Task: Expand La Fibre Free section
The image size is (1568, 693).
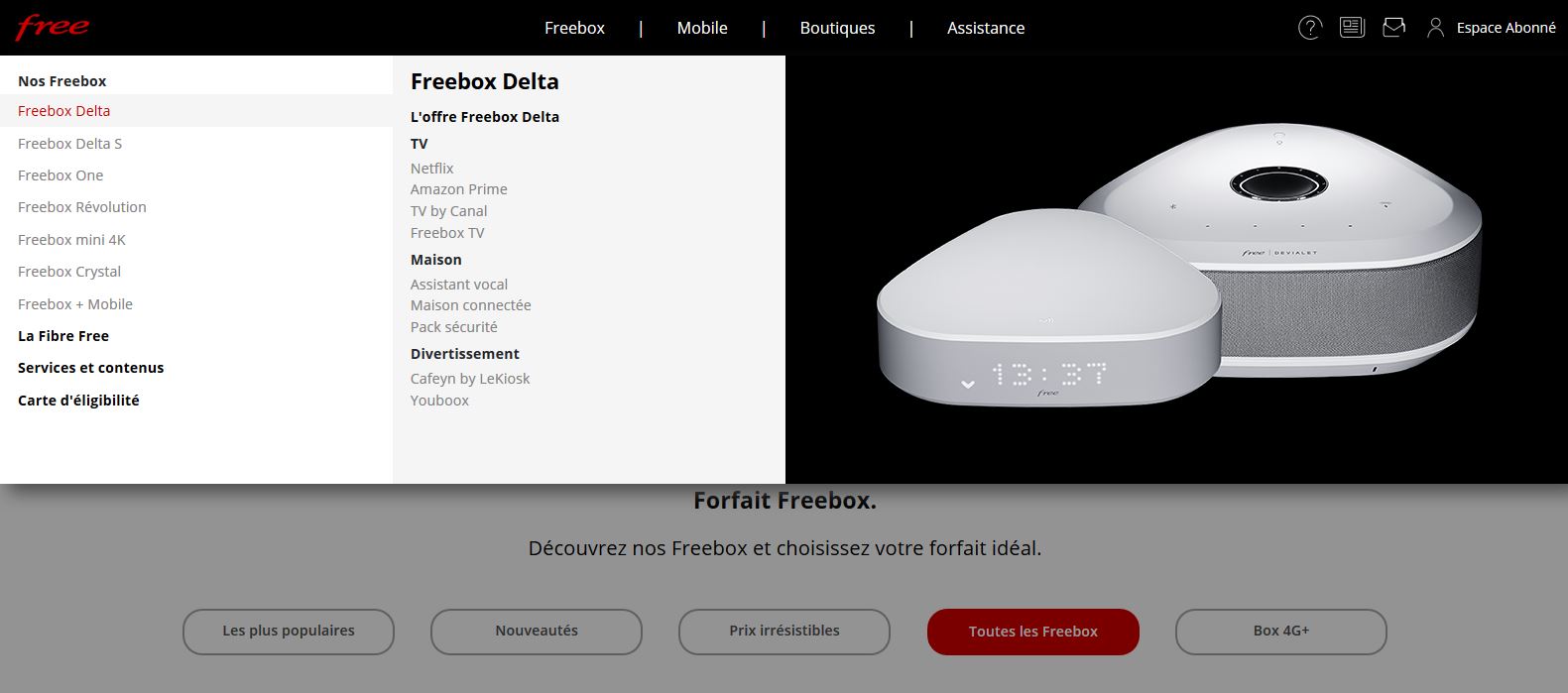Action: pyautogui.click(x=63, y=336)
